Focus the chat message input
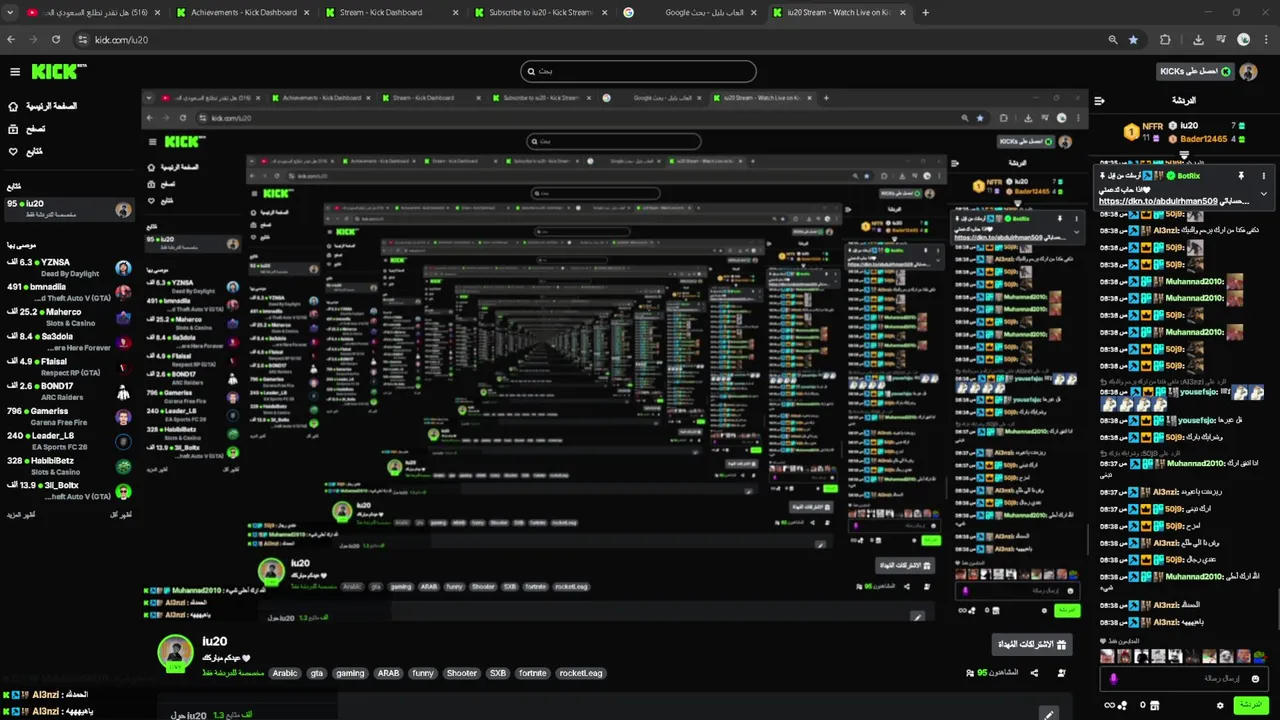1280x720 pixels. pyautogui.click(x=1182, y=679)
